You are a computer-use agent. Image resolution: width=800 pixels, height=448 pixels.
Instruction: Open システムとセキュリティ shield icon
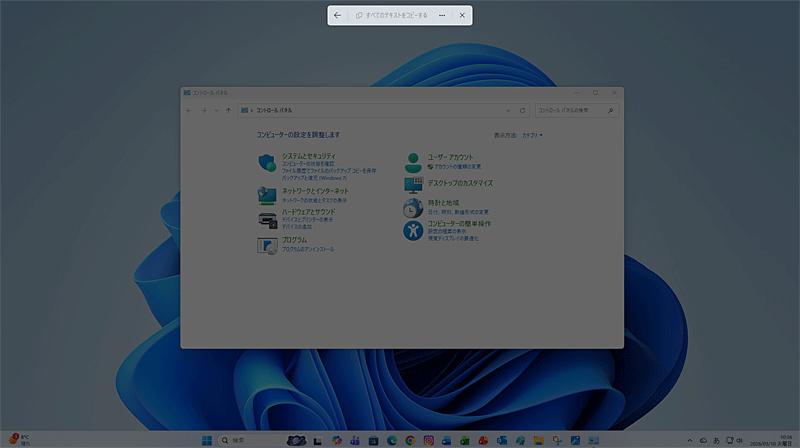click(267, 163)
